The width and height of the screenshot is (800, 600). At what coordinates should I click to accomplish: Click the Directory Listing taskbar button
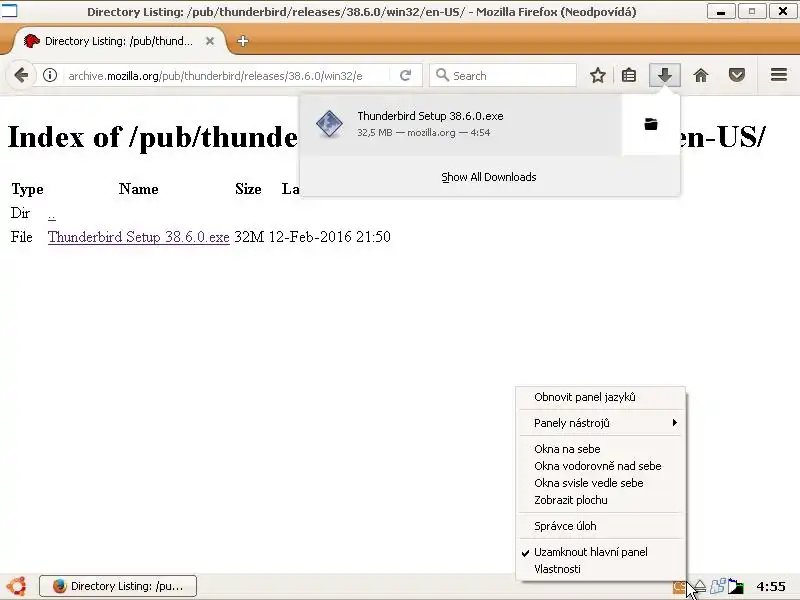coord(118,586)
